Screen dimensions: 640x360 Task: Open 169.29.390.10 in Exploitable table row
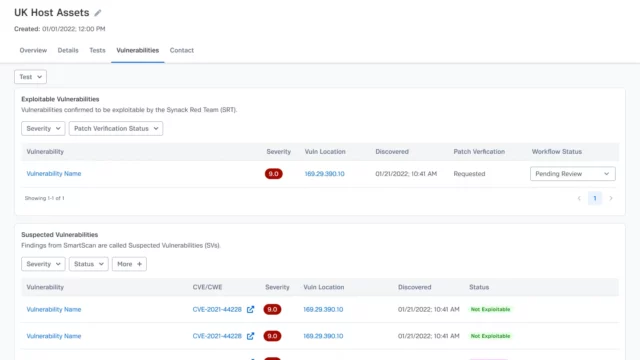(324, 174)
